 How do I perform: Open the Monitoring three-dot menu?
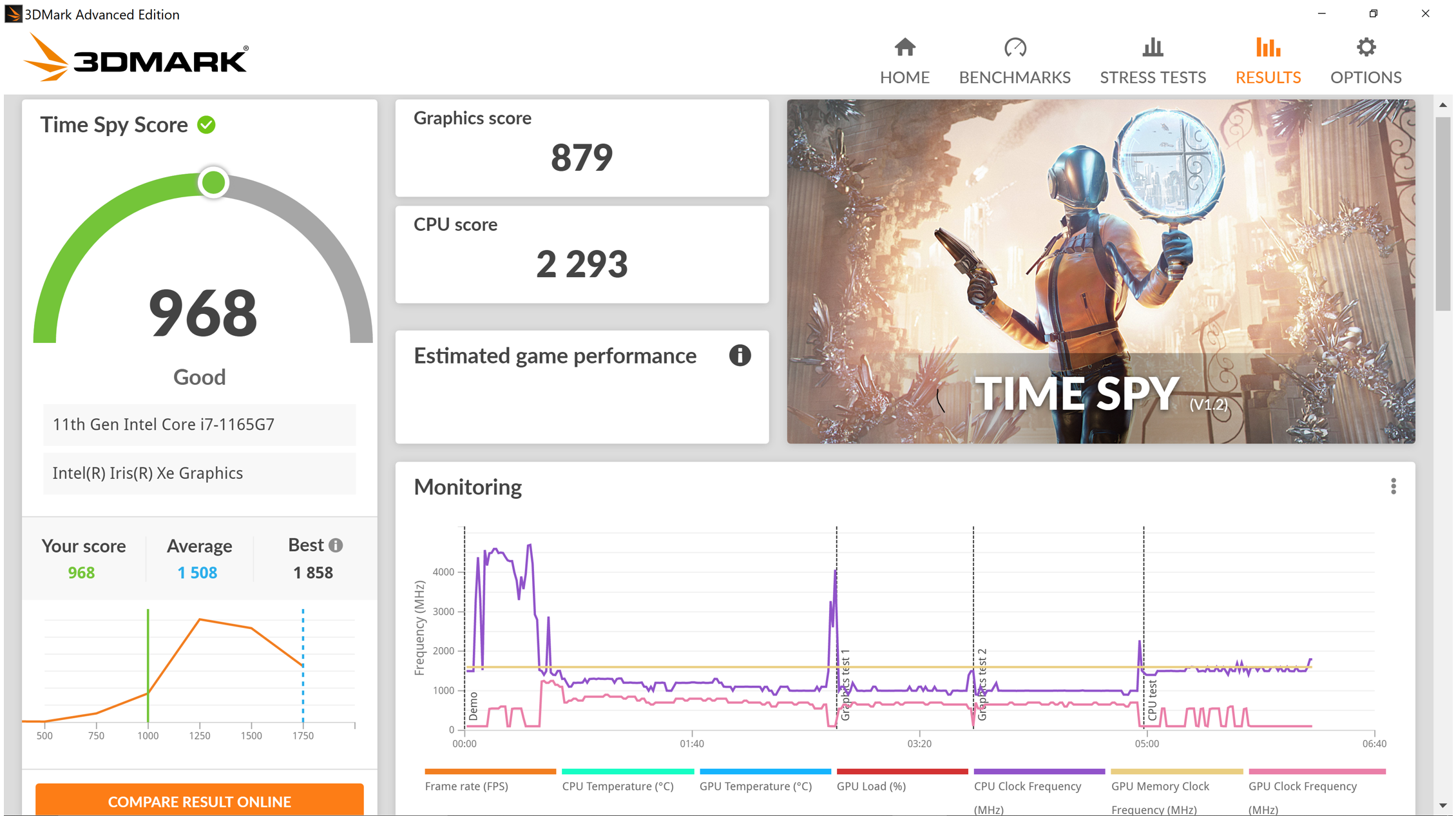[x=1393, y=487]
